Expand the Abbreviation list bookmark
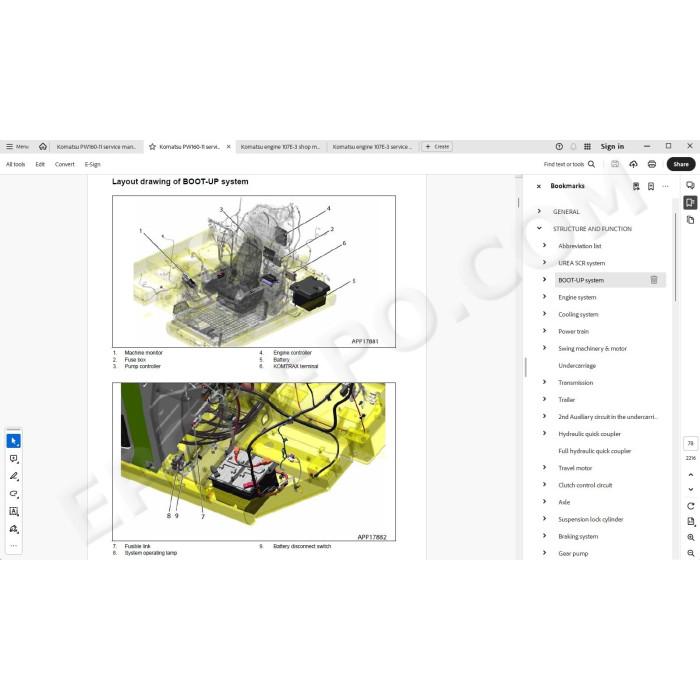This screenshot has height=700, width=700. click(x=544, y=245)
